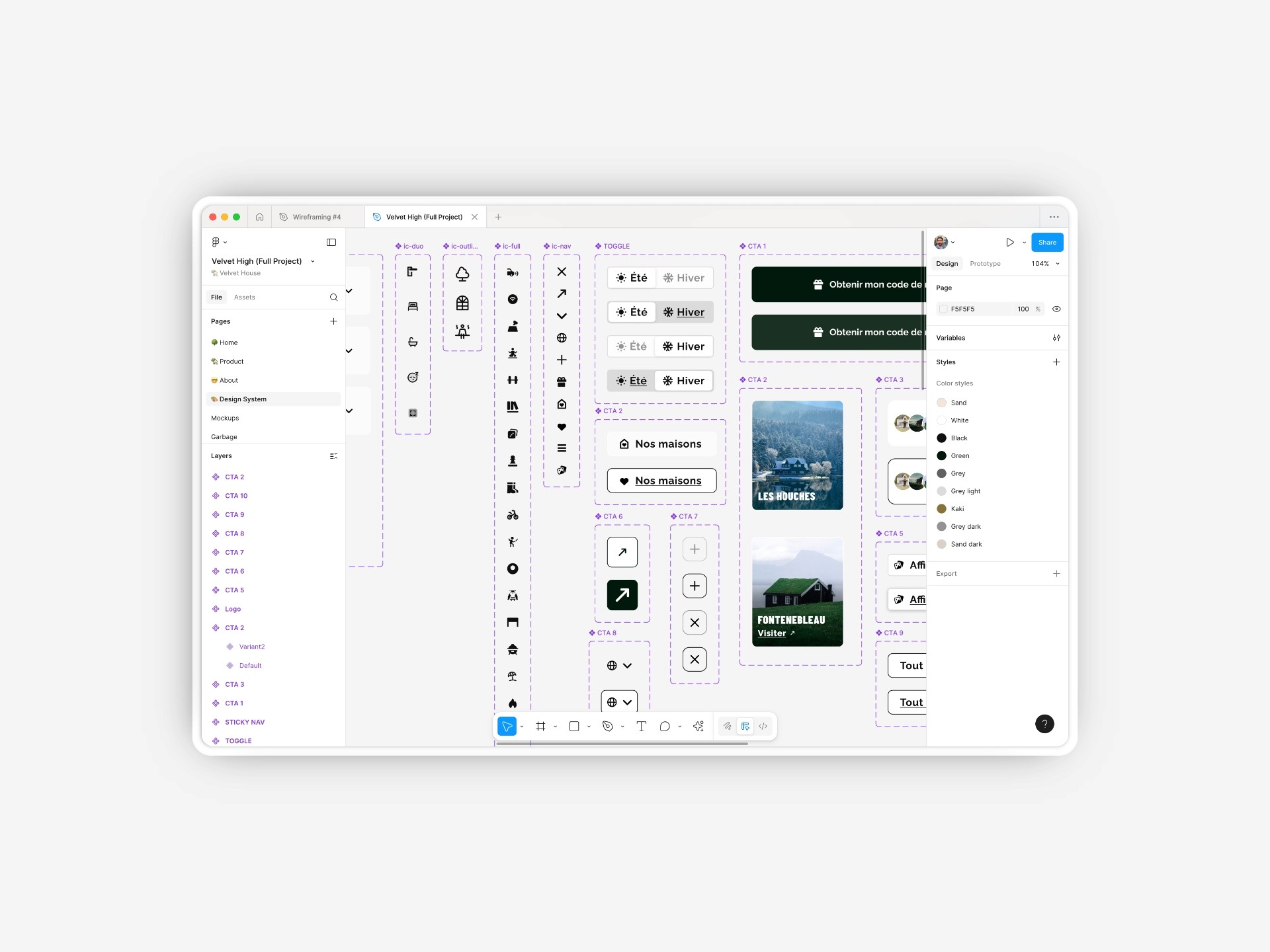Select the Text tool
Image resolution: width=1270 pixels, height=952 pixels.
tap(641, 726)
